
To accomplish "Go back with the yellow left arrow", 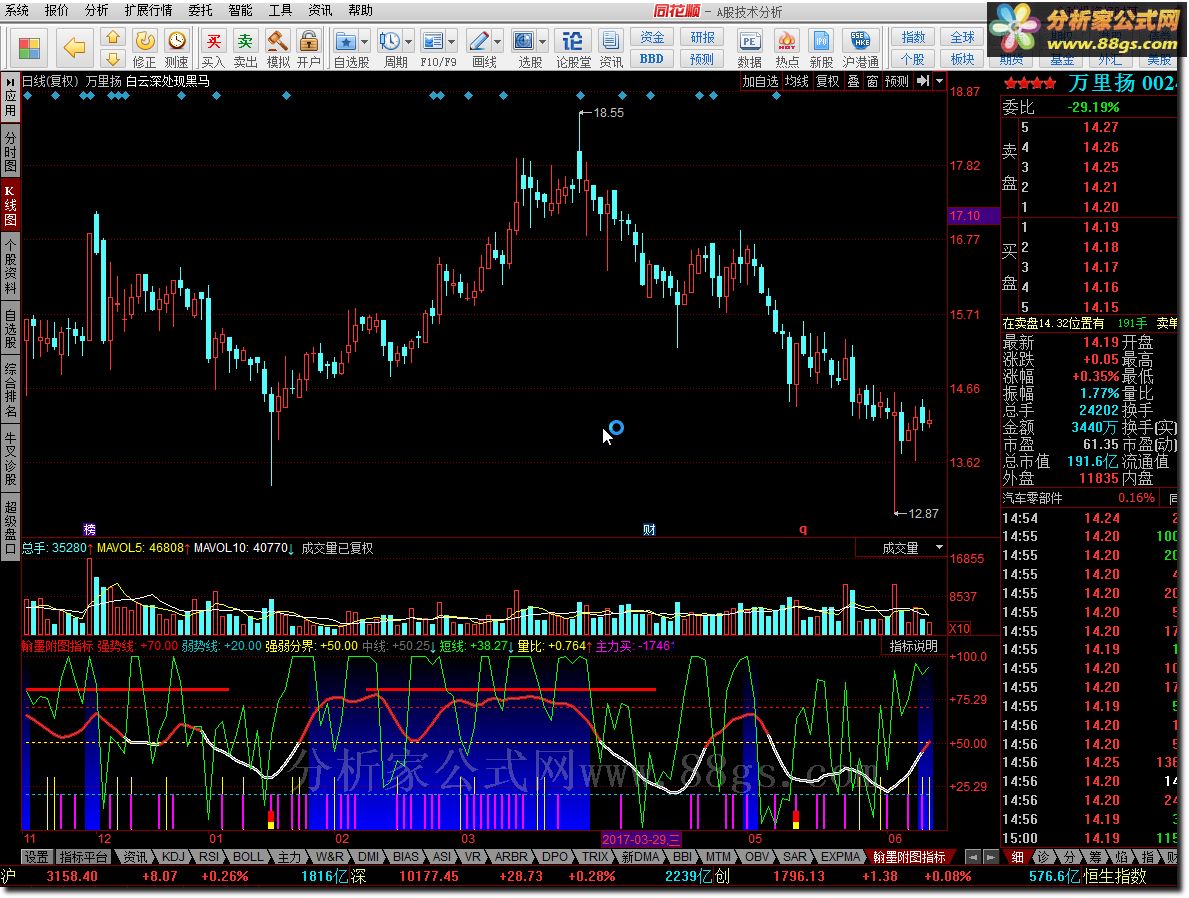I will [x=74, y=48].
